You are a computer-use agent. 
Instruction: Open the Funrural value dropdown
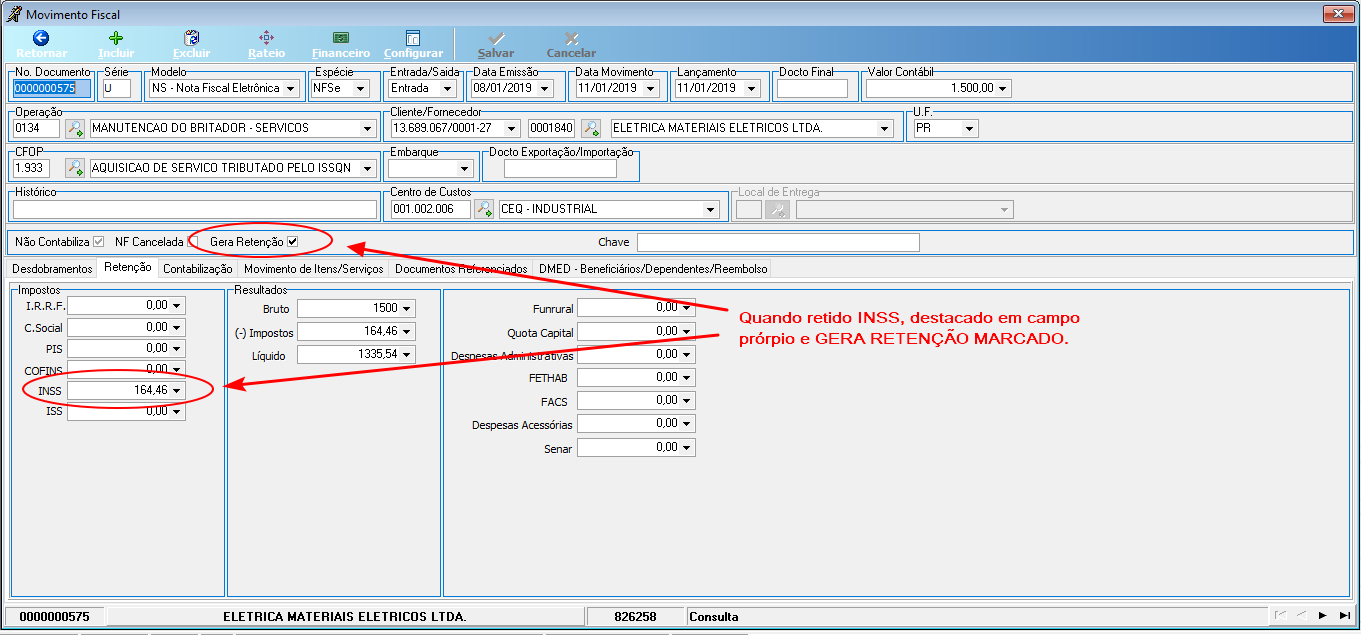pos(687,307)
